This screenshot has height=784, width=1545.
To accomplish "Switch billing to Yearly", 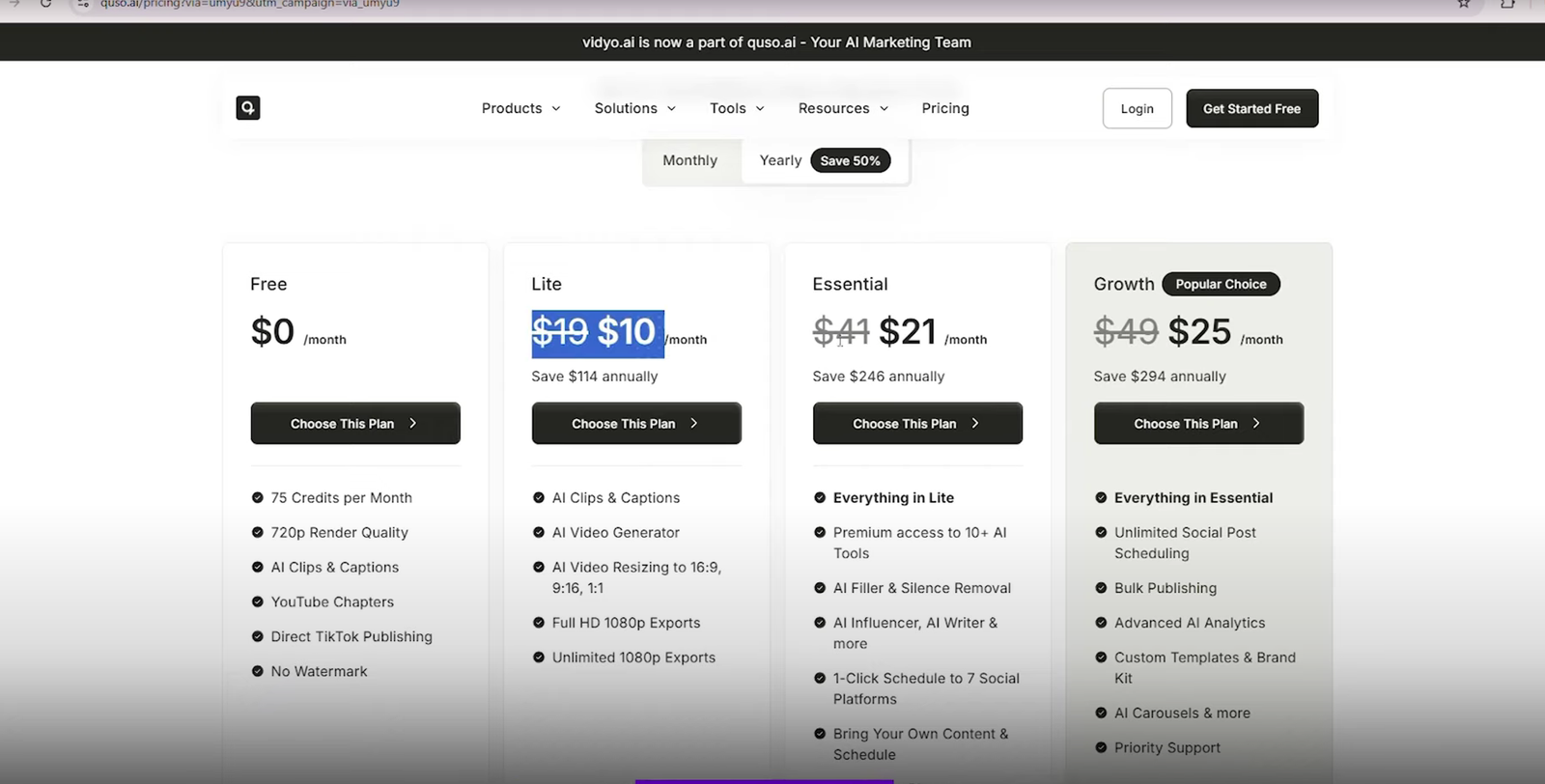I will click(x=780, y=160).
